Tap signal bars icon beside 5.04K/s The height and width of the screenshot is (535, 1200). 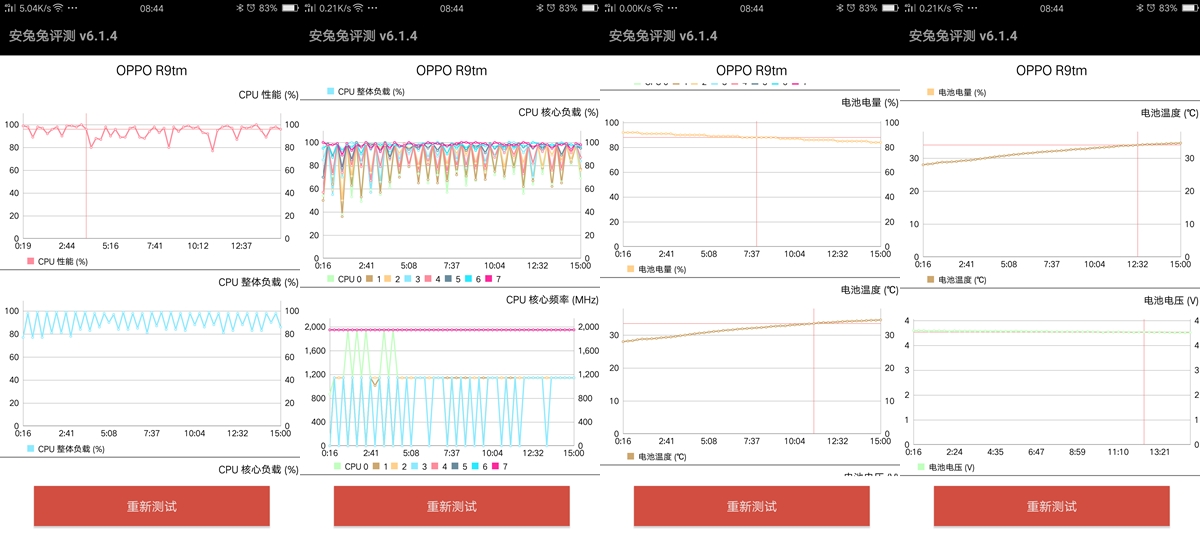11,8
